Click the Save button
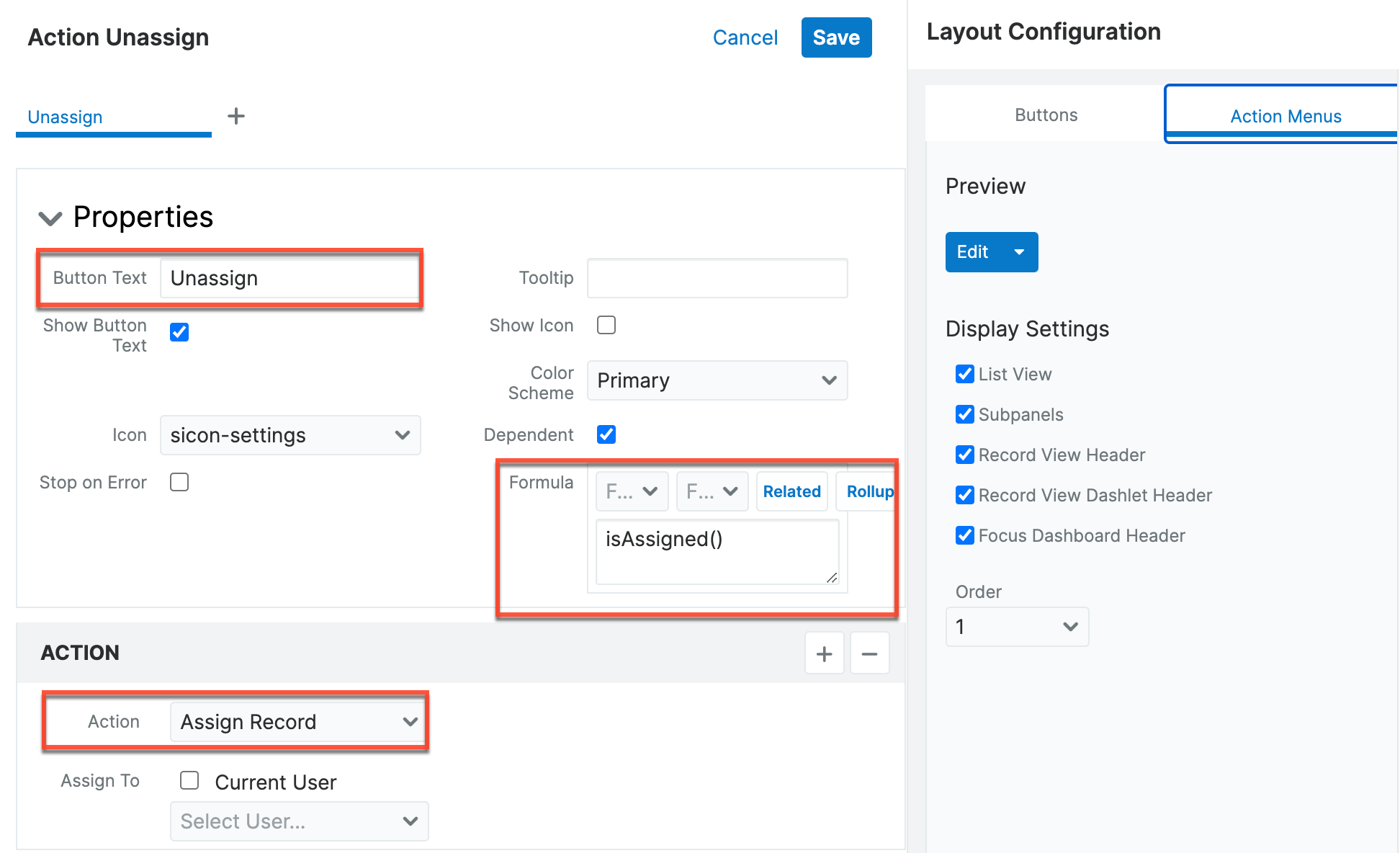The image size is (1400, 853). (836, 37)
